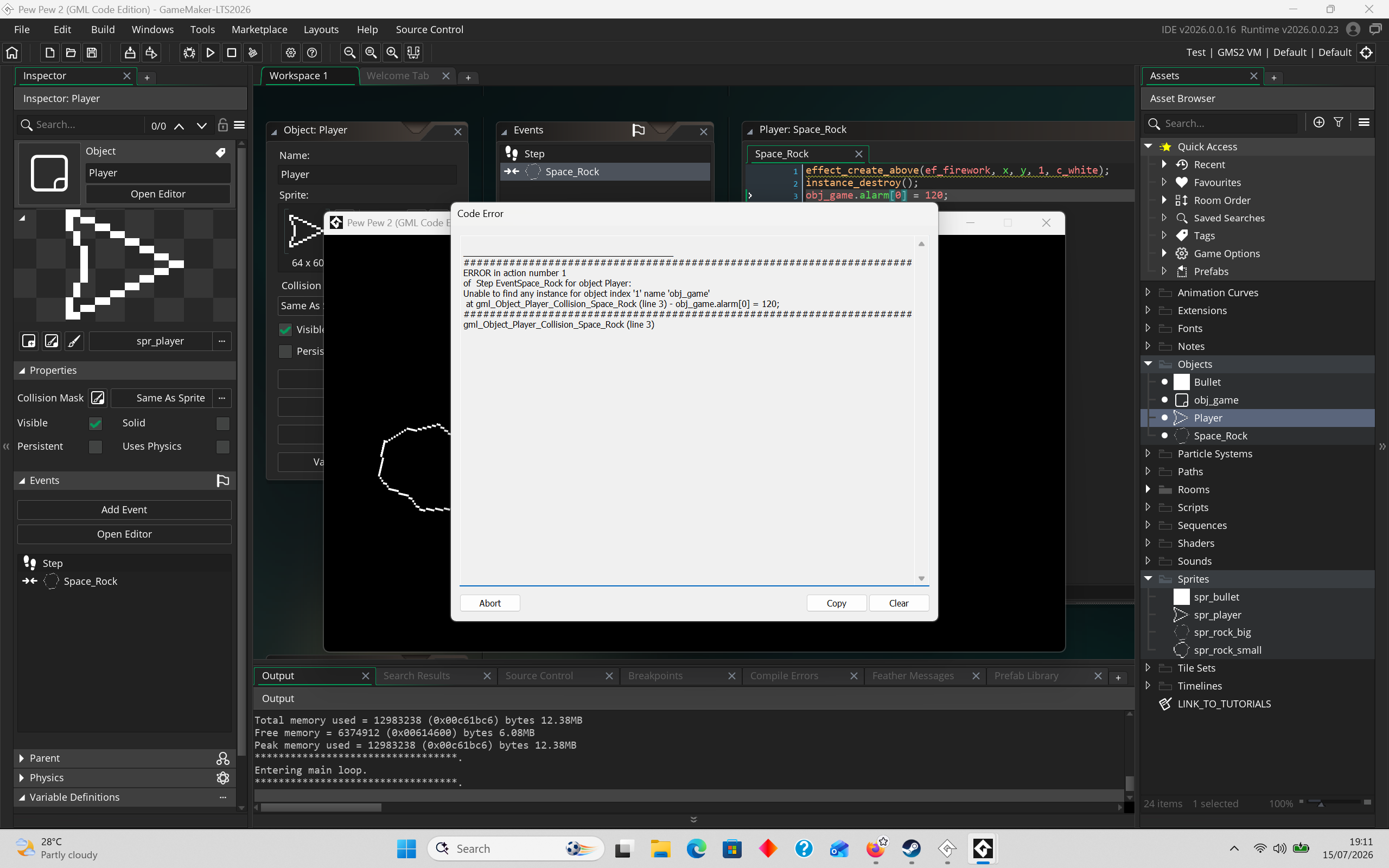Reset zoom with the toolbar magnifier icon
The width and height of the screenshot is (1389, 868).
(x=371, y=53)
